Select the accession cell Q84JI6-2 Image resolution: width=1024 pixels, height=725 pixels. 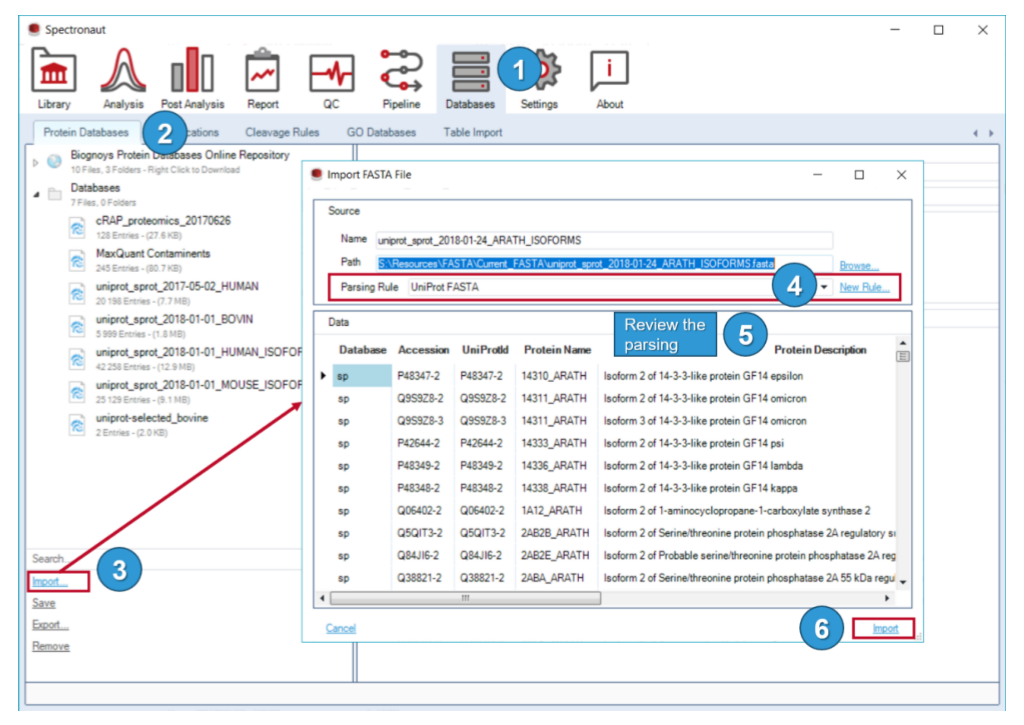pos(418,556)
